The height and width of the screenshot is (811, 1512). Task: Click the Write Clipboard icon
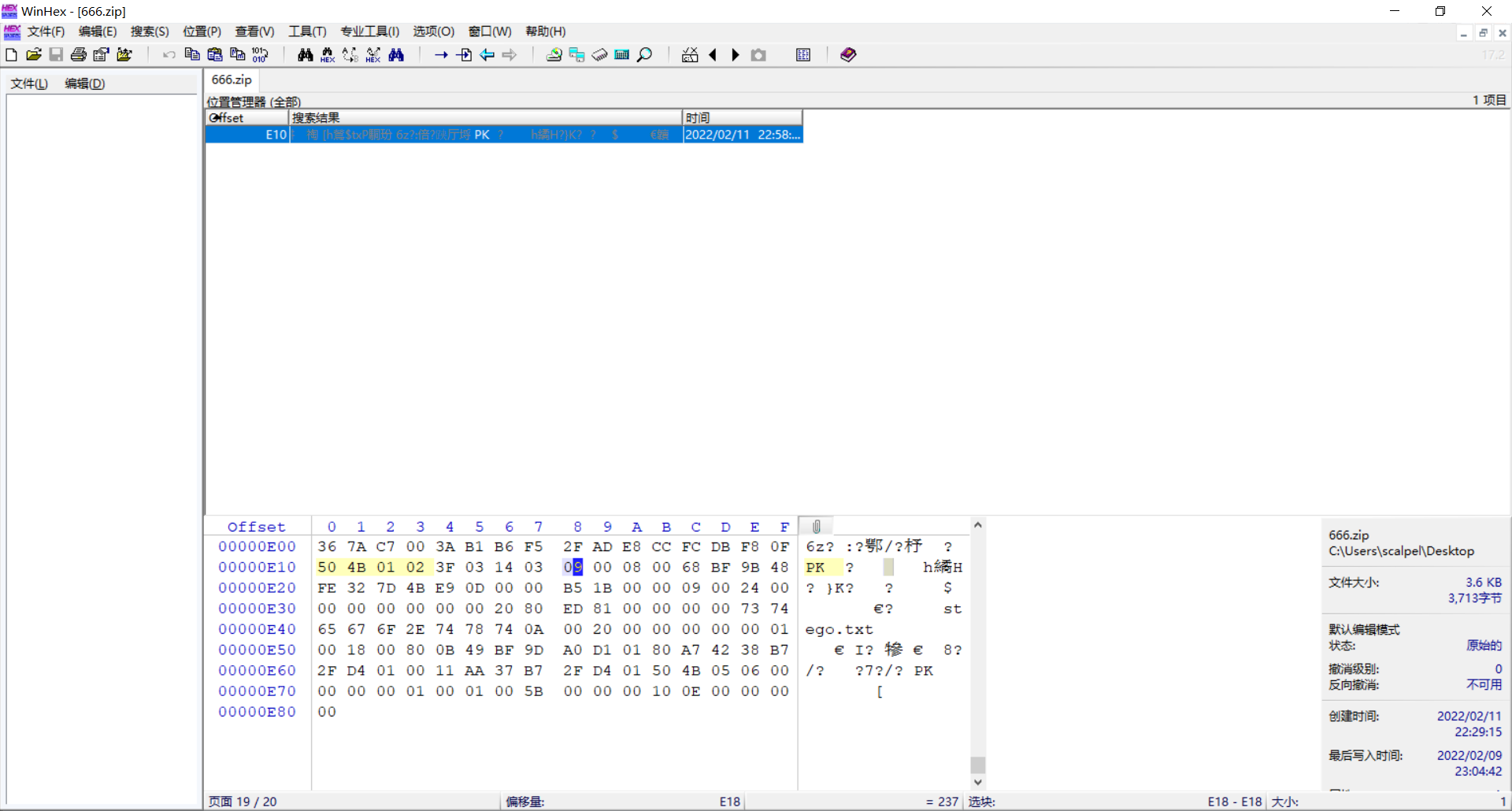237,54
